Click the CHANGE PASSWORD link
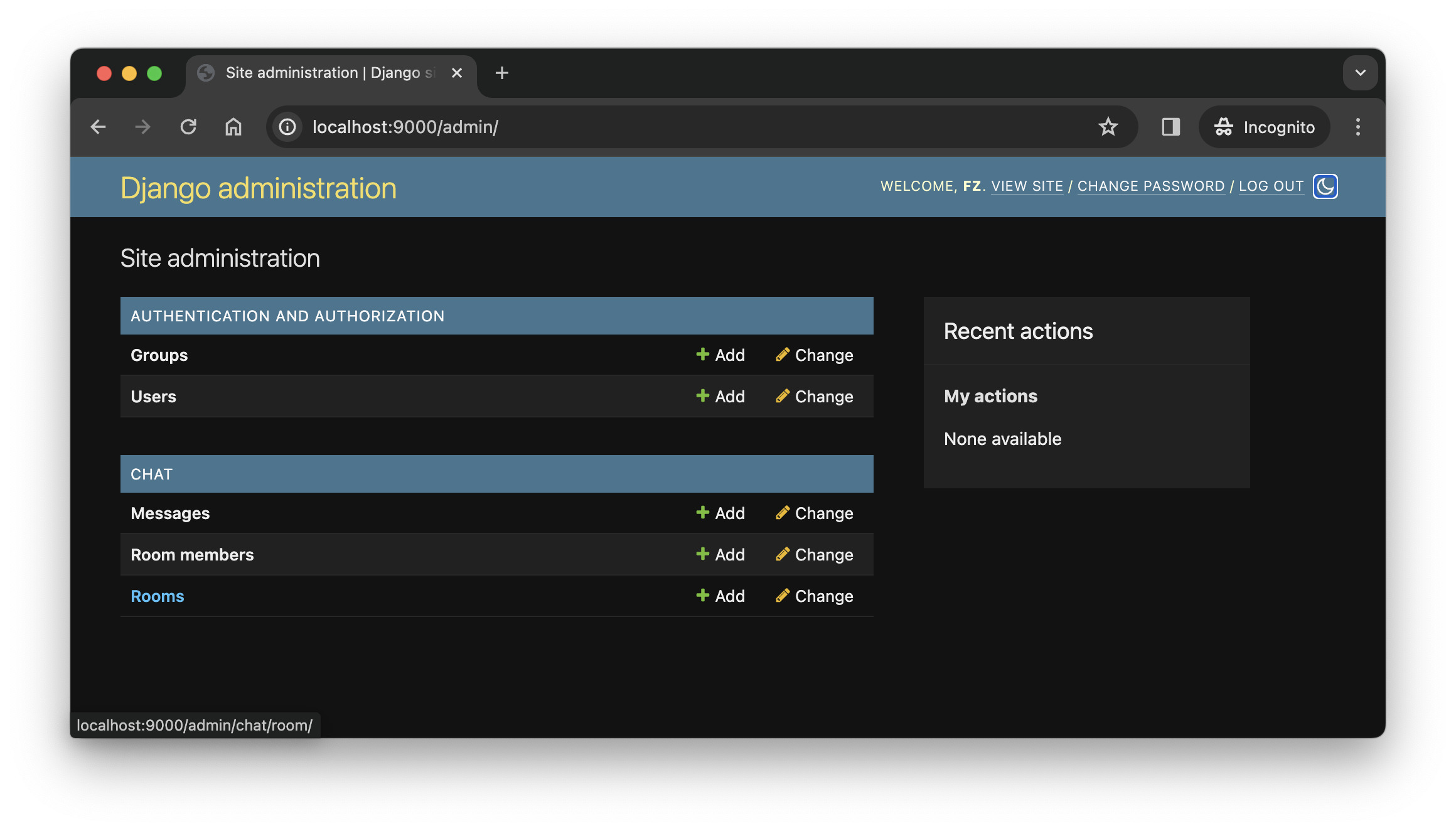Screen dimensions: 1456x831 pos(1150,186)
